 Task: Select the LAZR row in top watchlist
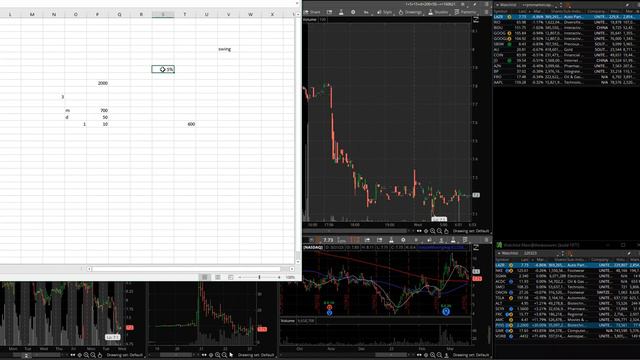(x=567, y=17)
